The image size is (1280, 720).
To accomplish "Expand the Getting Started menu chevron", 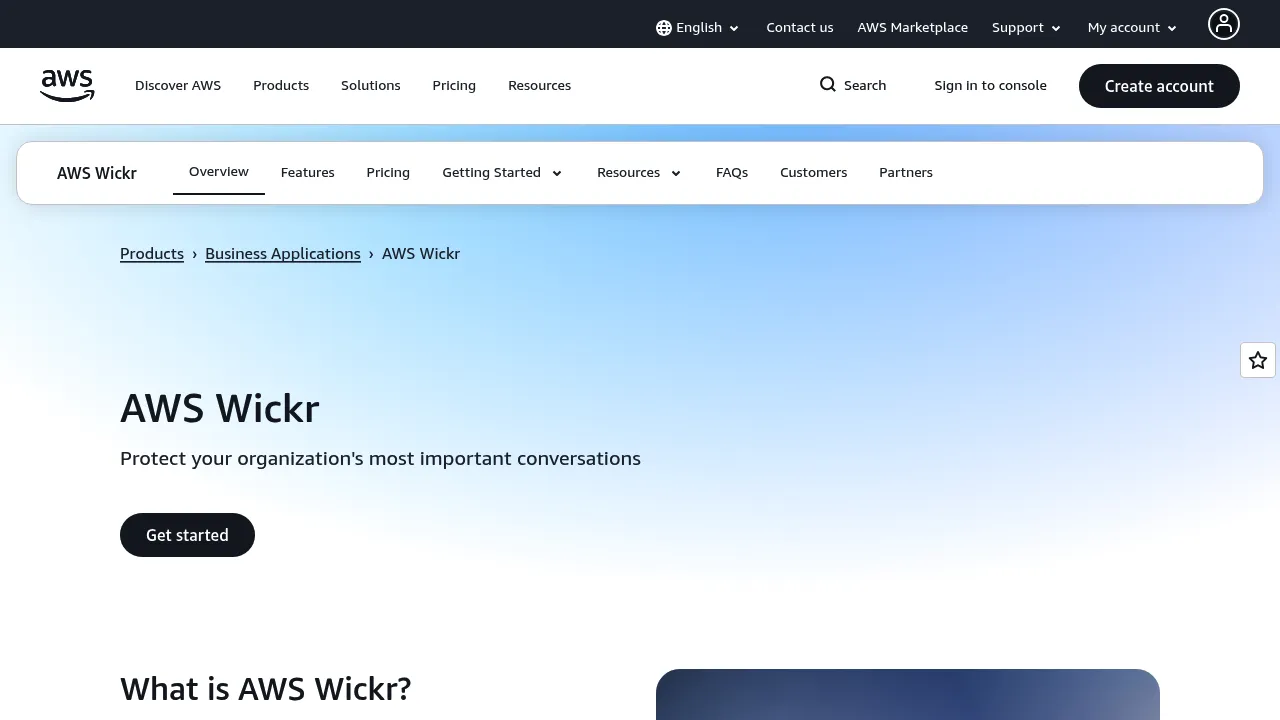I will 557,173.
